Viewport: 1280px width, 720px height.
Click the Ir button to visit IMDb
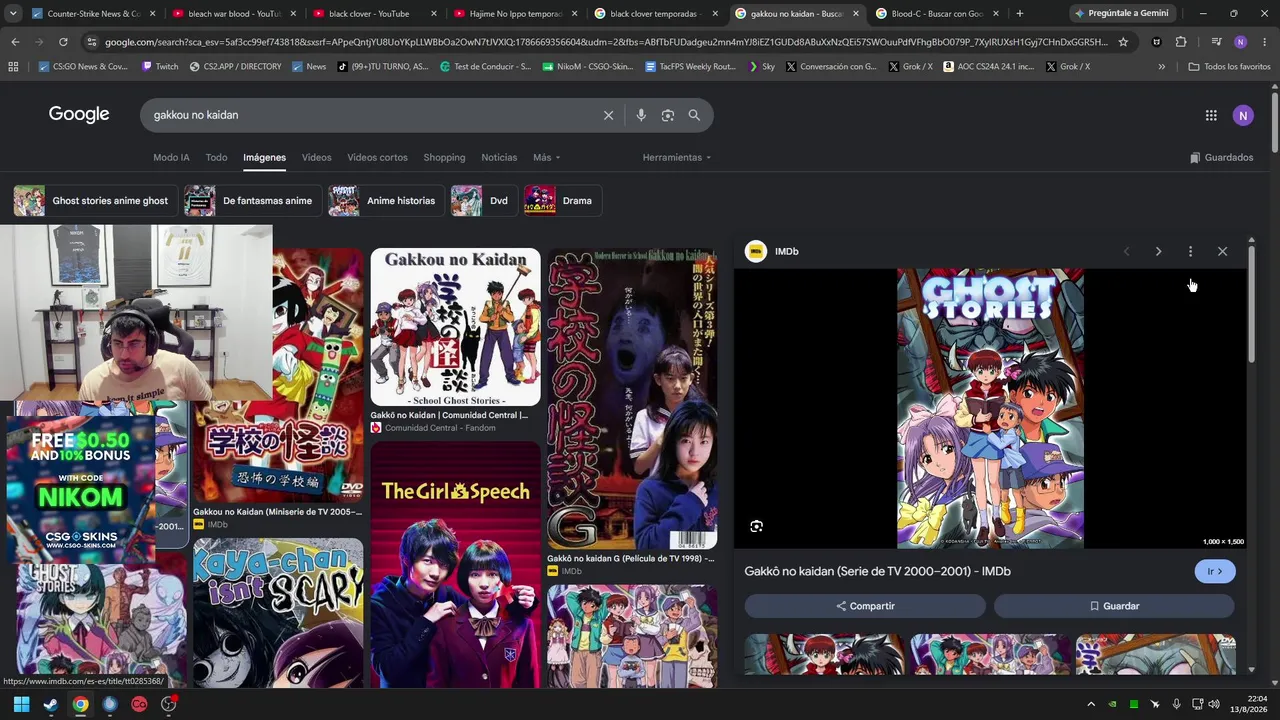pyautogui.click(x=1215, y=571)
